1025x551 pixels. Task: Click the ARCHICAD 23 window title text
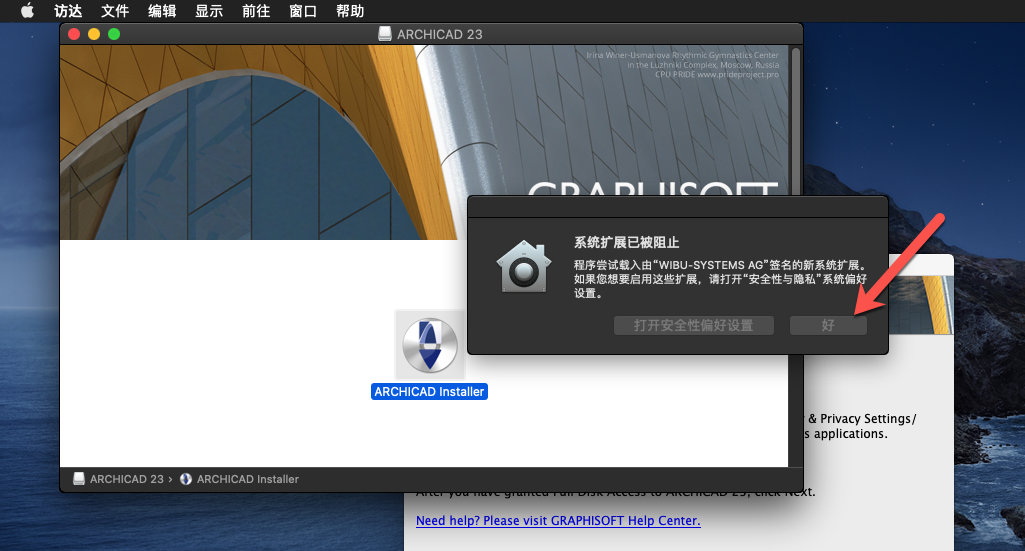439,35
